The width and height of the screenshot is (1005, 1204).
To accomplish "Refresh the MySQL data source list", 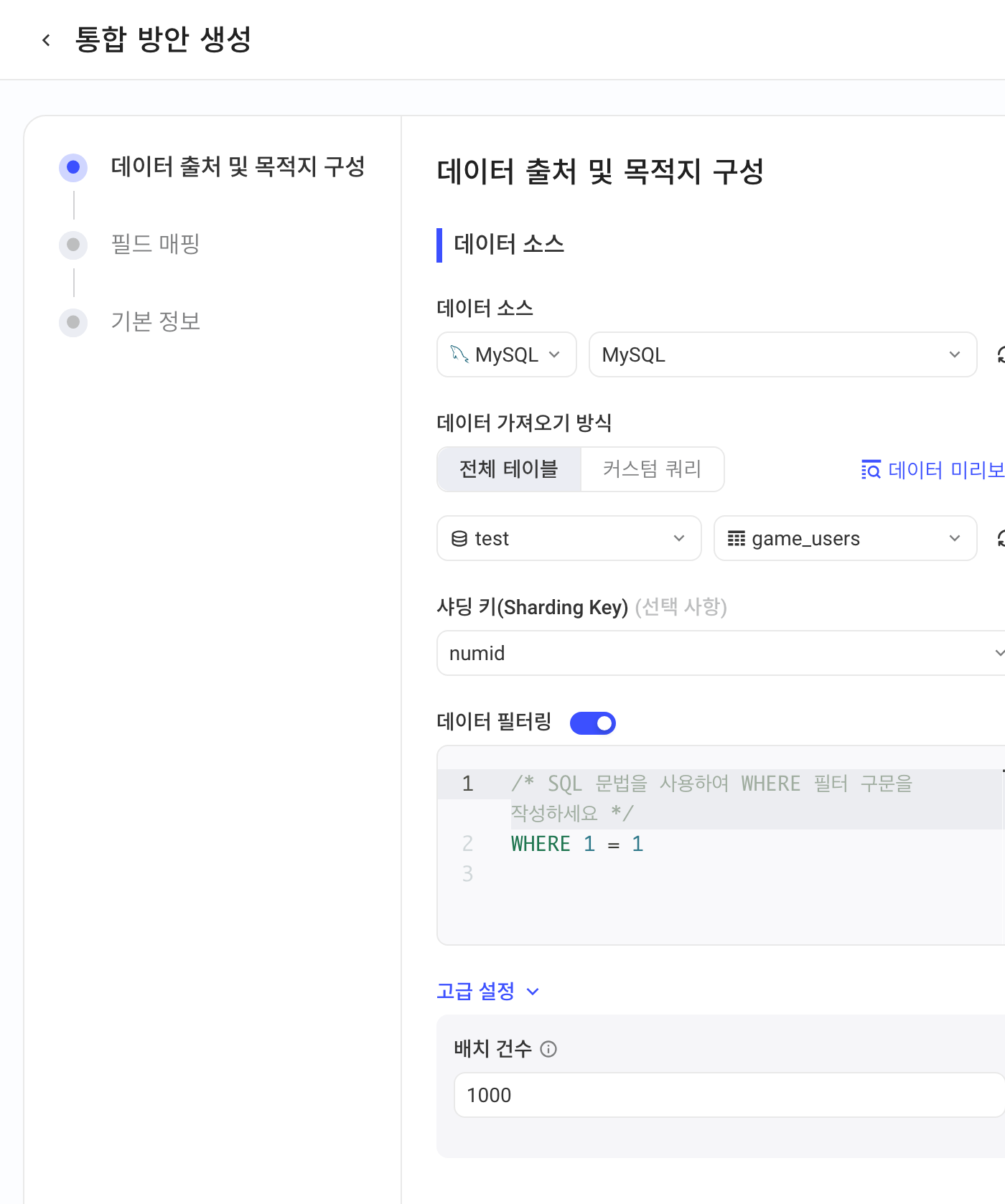I will [1000, 354].
